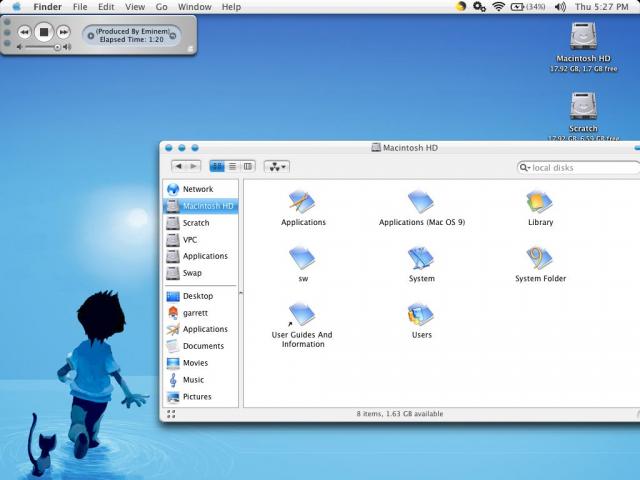Select the Swap volume in sidebar
Viewport: 640px width, 480px height.
200,273
